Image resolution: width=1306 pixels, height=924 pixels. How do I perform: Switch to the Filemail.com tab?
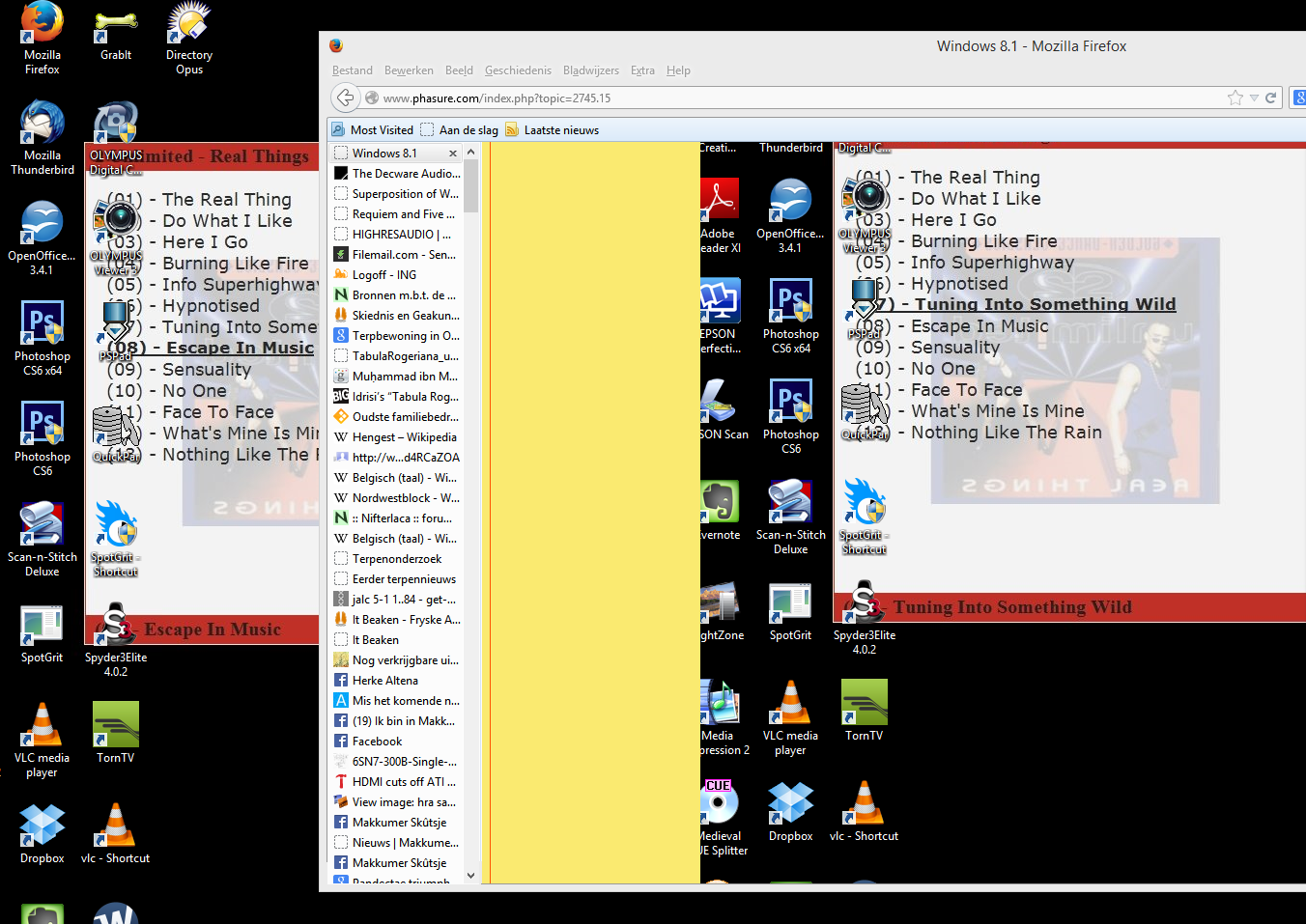pos(396,255)
